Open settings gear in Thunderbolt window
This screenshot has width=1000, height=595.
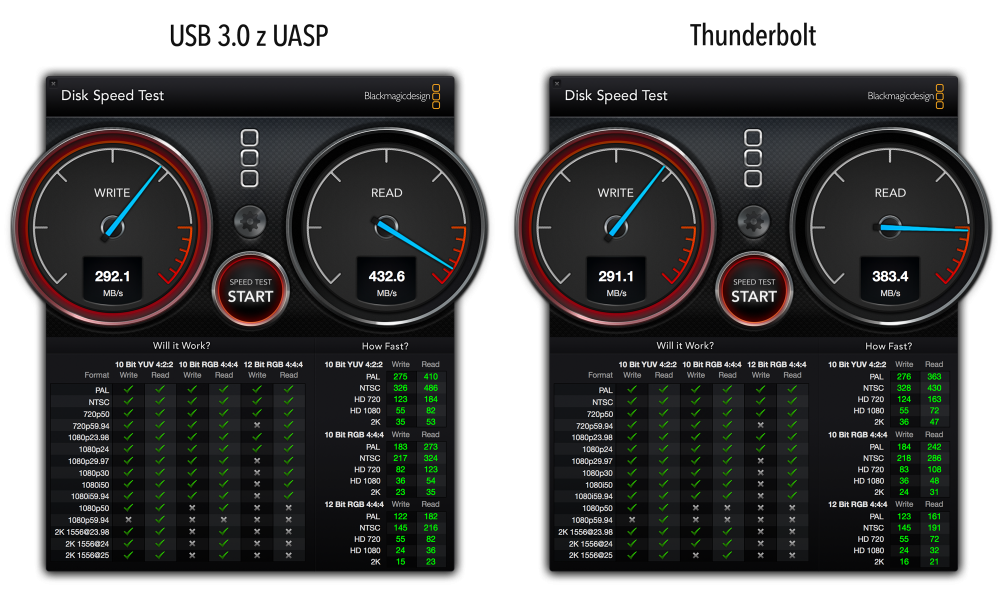click(753, 222)
